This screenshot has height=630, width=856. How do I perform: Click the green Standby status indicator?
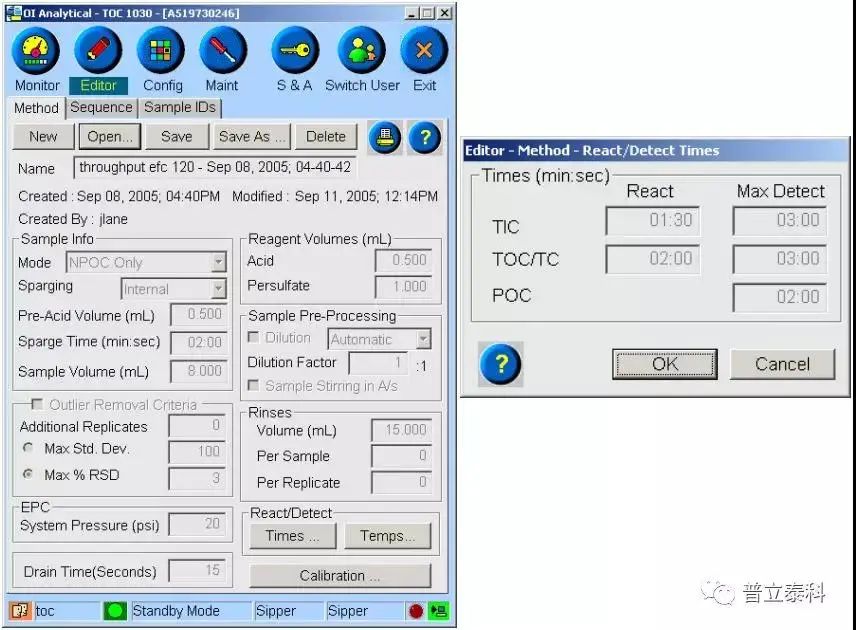click(x=115, y=610)
